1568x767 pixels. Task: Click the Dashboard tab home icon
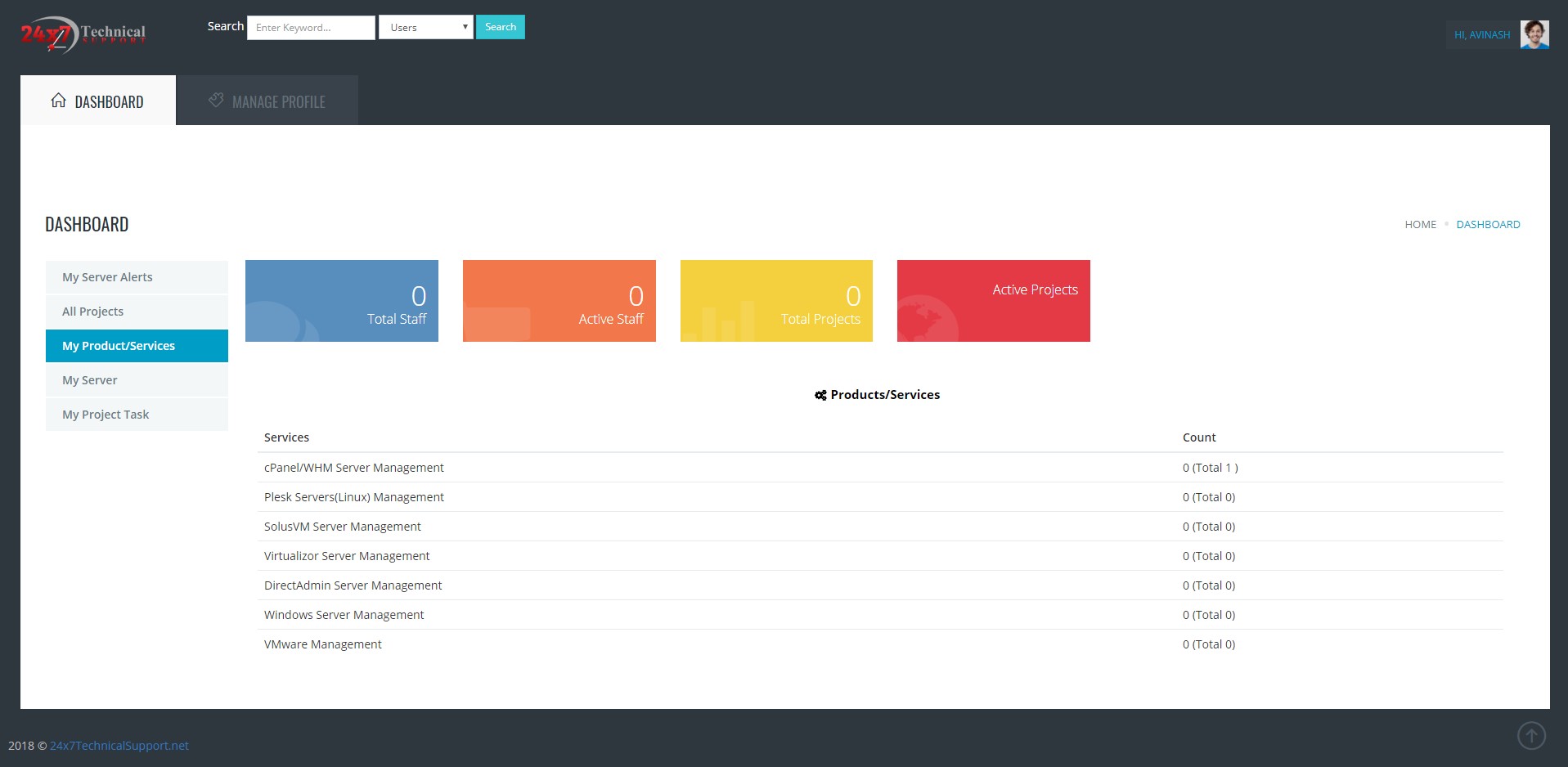click(58, 101)
